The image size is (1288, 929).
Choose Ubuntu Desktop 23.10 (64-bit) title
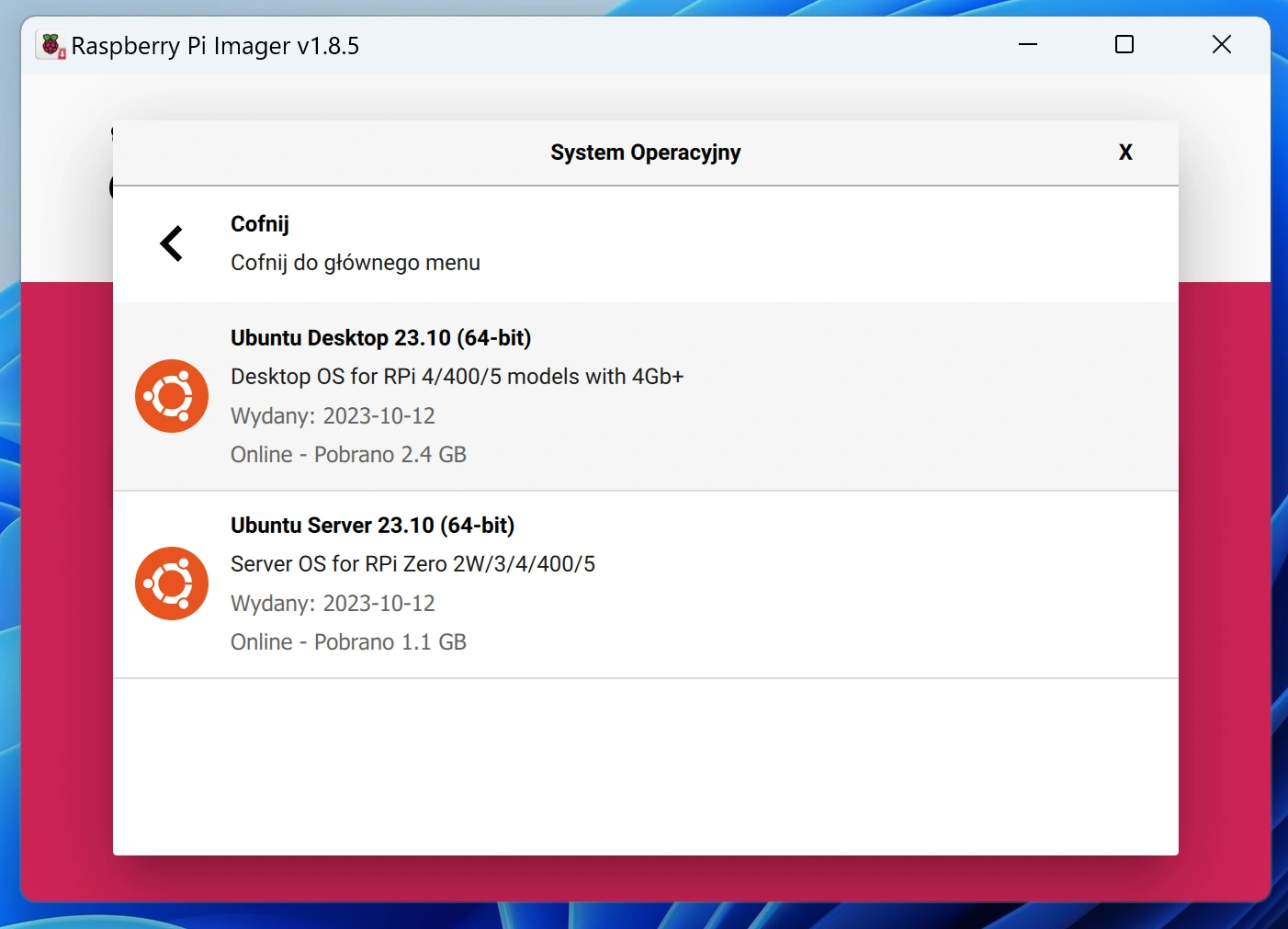coord(381,338)
